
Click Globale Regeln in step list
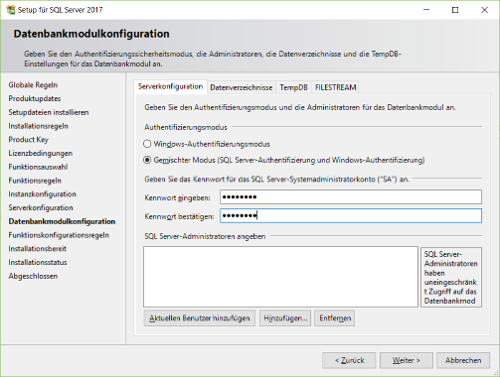[x=33, y=85]
